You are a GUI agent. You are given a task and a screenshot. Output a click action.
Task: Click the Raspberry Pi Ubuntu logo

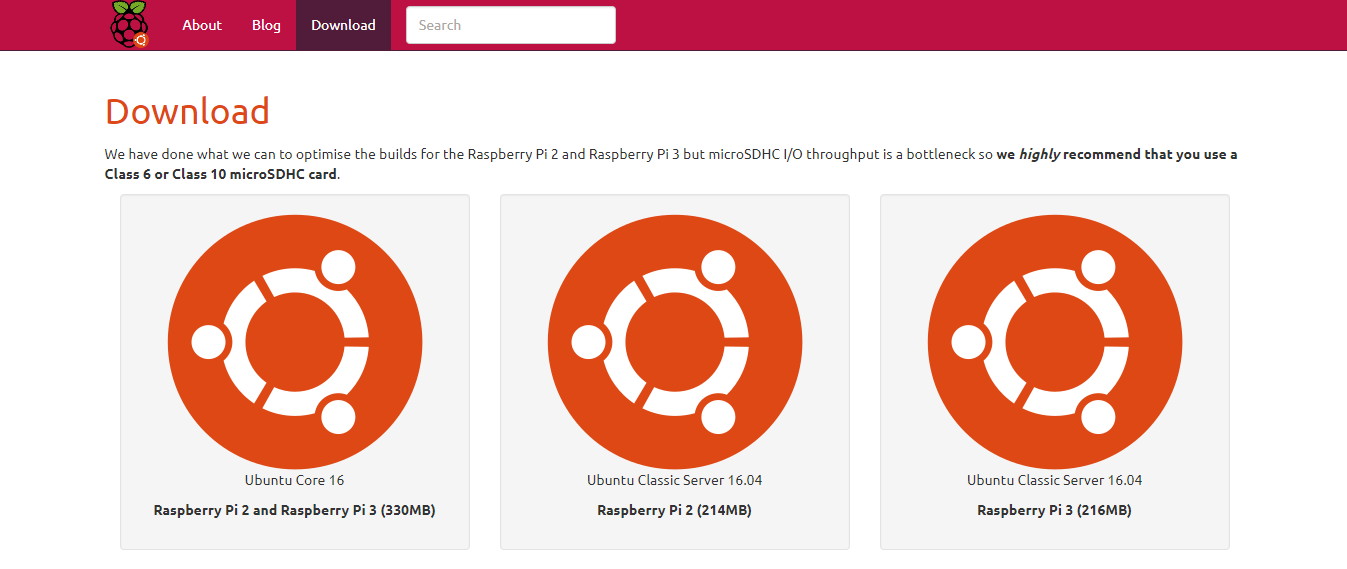pyautogui.click(x=129, y=24)
